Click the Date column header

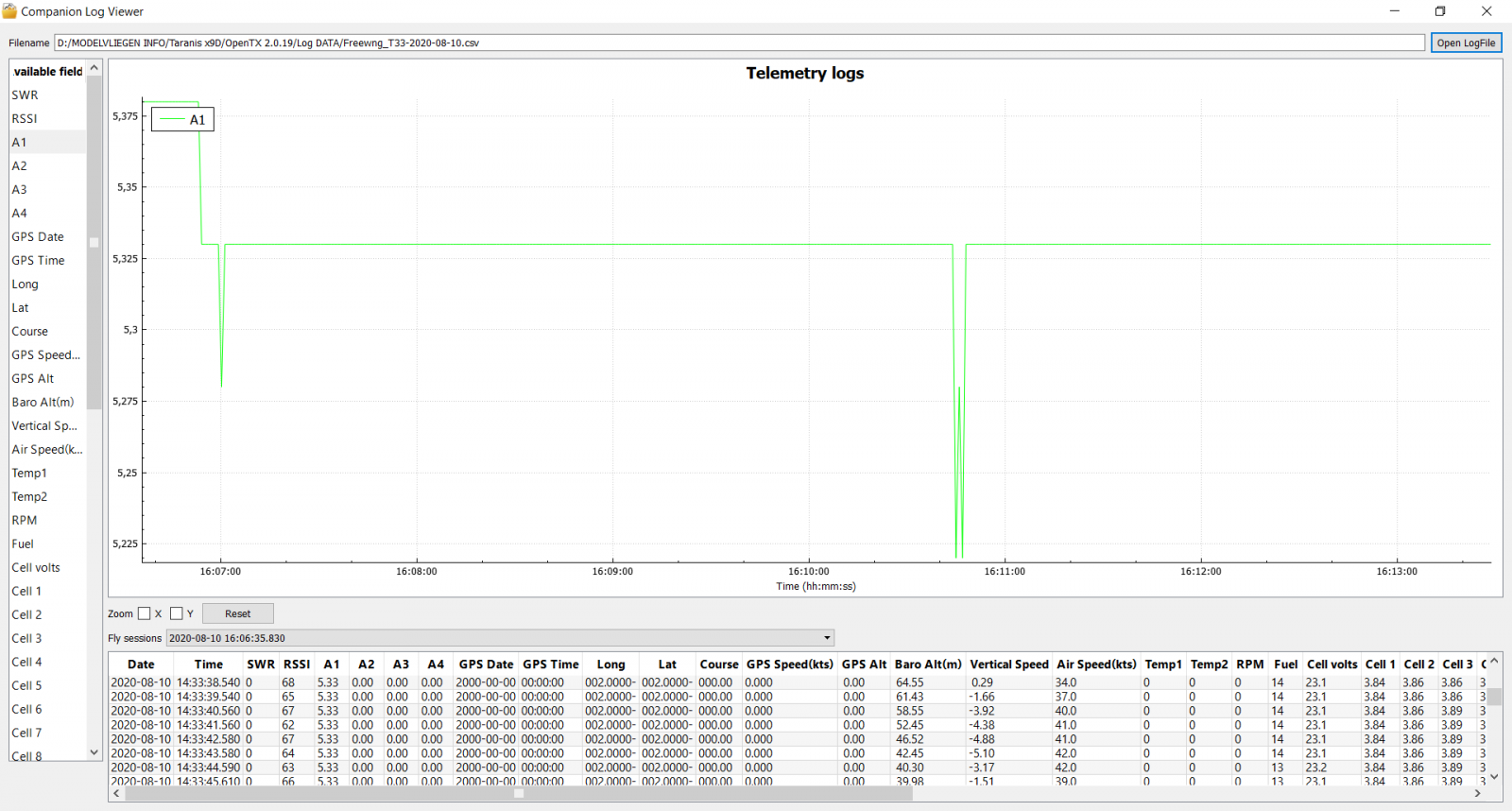point(141,664)
